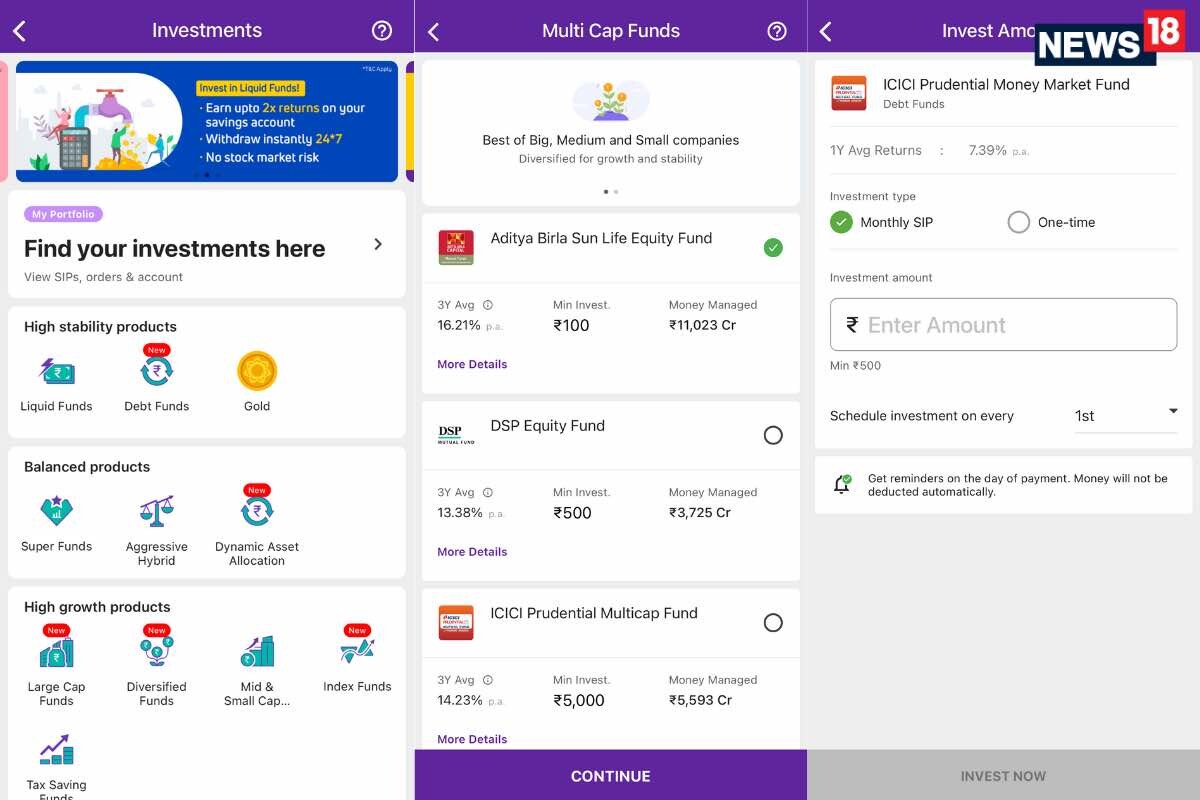Open More Details for Aditya Birla fund
This screenshot has width=1200, height=800.
[x=472, y=364]
